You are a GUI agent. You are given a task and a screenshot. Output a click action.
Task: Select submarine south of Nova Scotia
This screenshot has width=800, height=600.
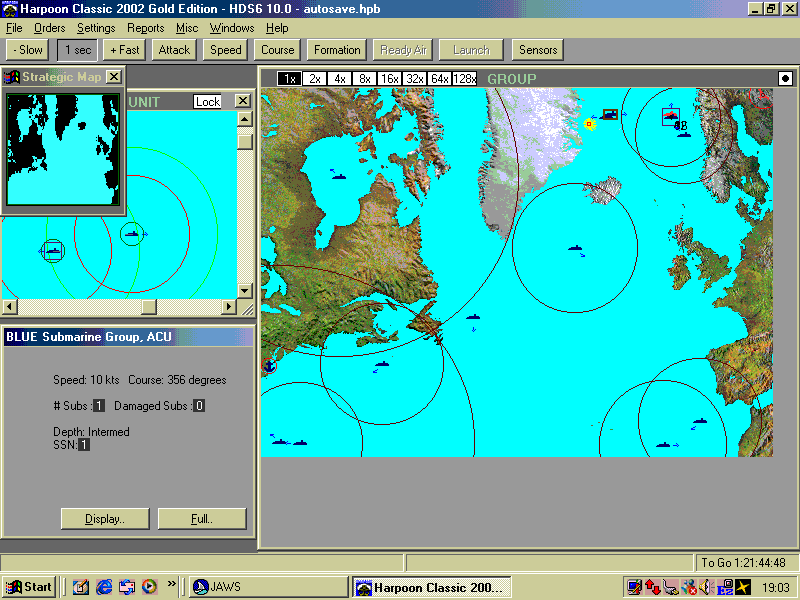click(382, 364)
